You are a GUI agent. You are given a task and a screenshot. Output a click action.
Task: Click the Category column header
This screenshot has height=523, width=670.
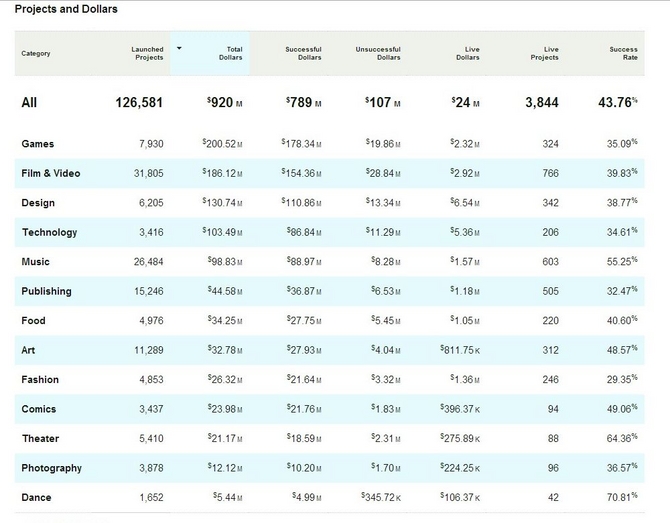click(x=36, y=53)
